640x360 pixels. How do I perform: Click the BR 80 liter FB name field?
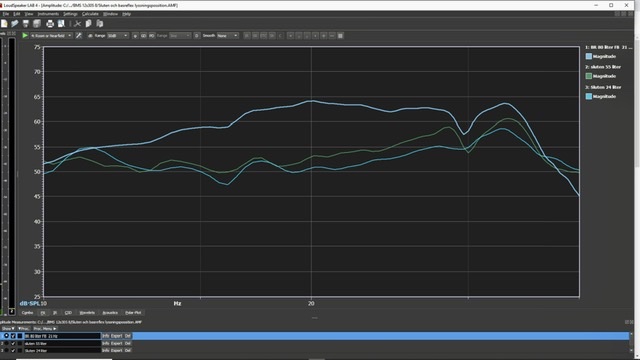click(62, 336)
